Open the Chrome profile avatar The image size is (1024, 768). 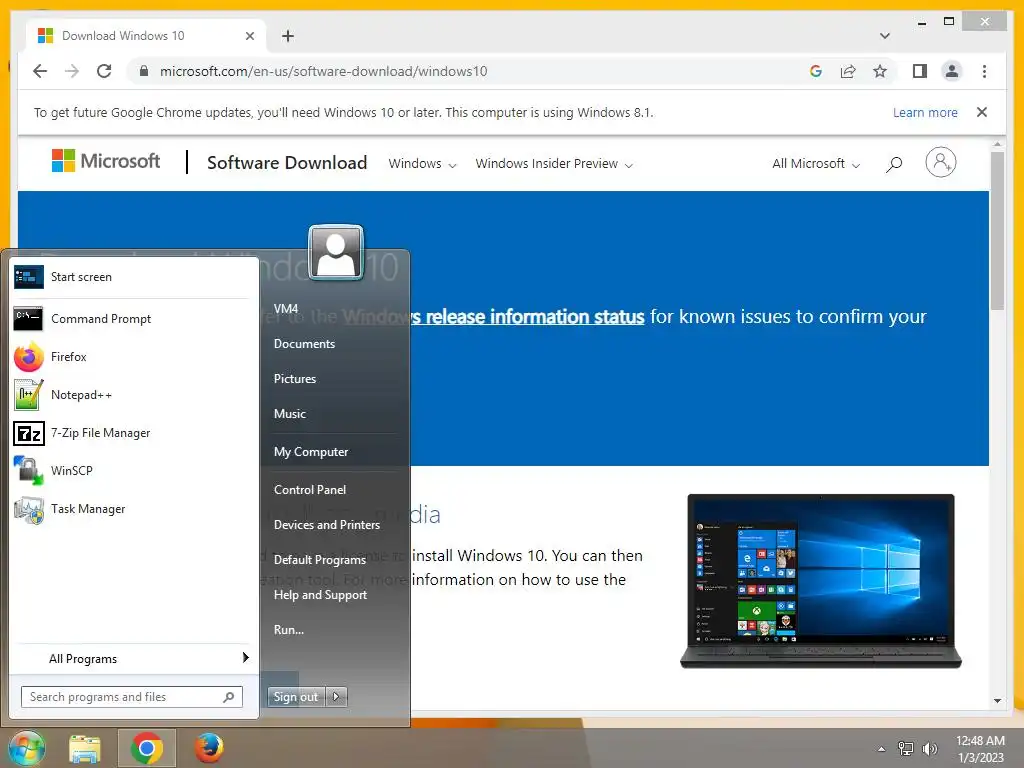[952, 71]
